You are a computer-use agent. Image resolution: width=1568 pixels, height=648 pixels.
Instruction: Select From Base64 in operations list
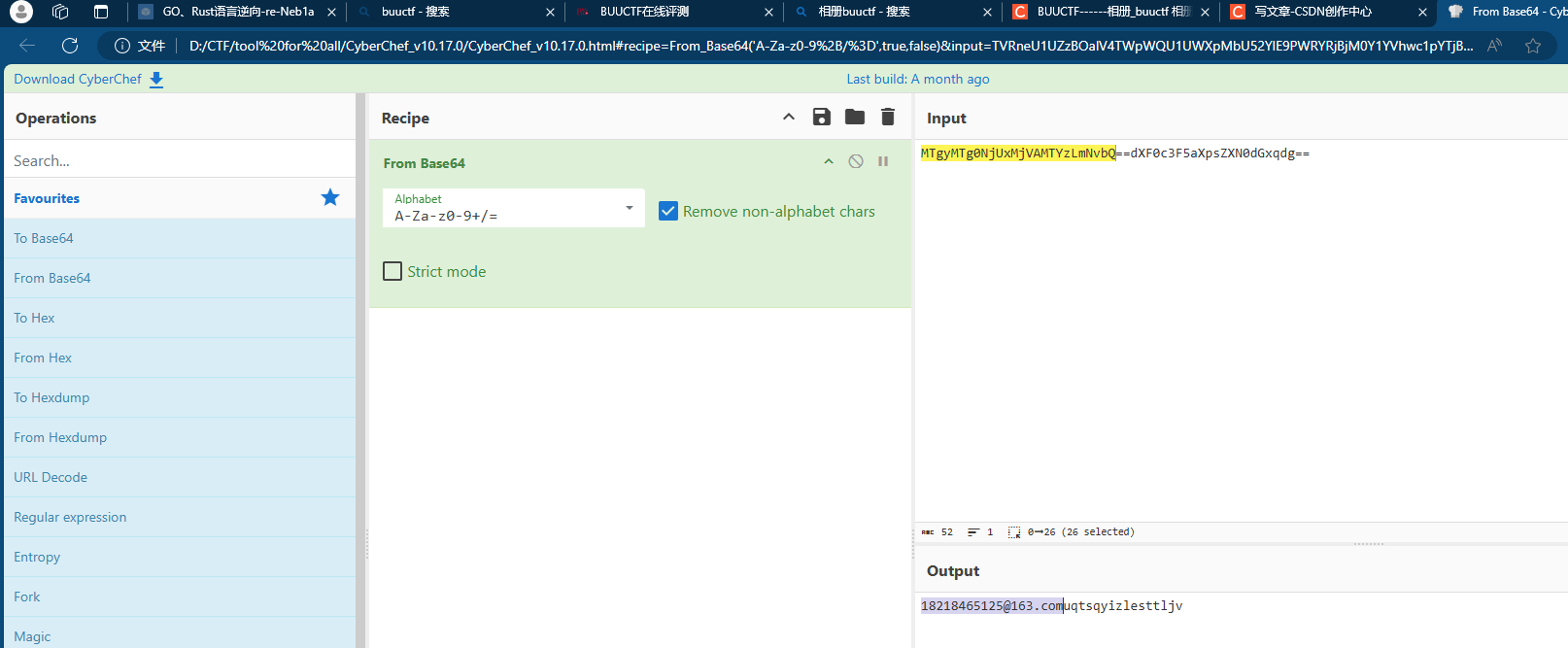[180, 278]
